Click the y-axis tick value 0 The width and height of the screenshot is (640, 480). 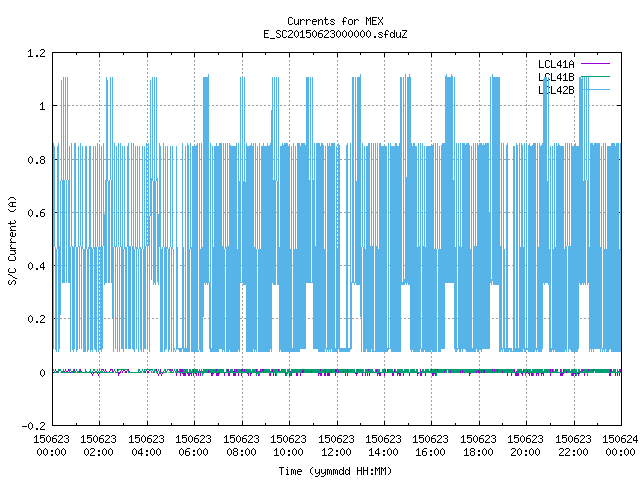tap(42, 373)
